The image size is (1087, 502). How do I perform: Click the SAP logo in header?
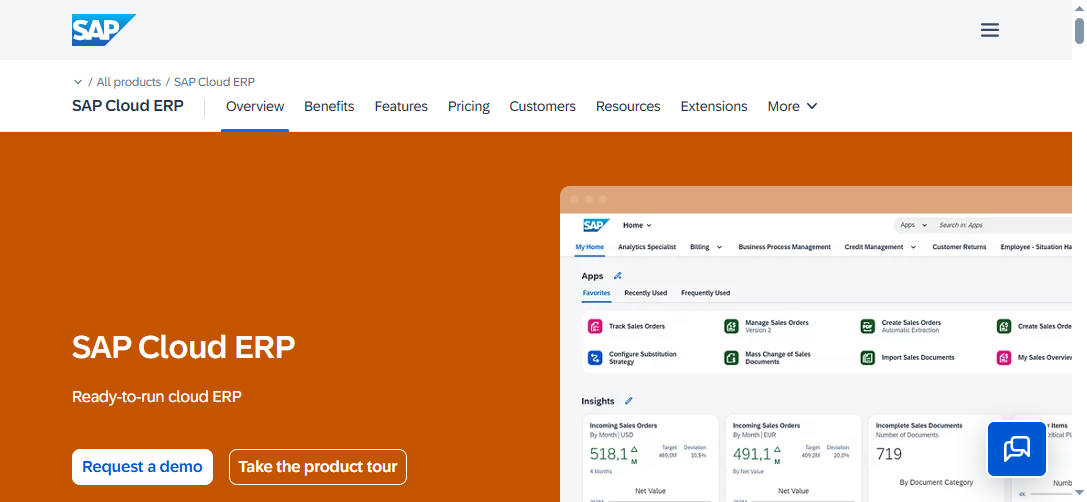(x=103, y=30)
